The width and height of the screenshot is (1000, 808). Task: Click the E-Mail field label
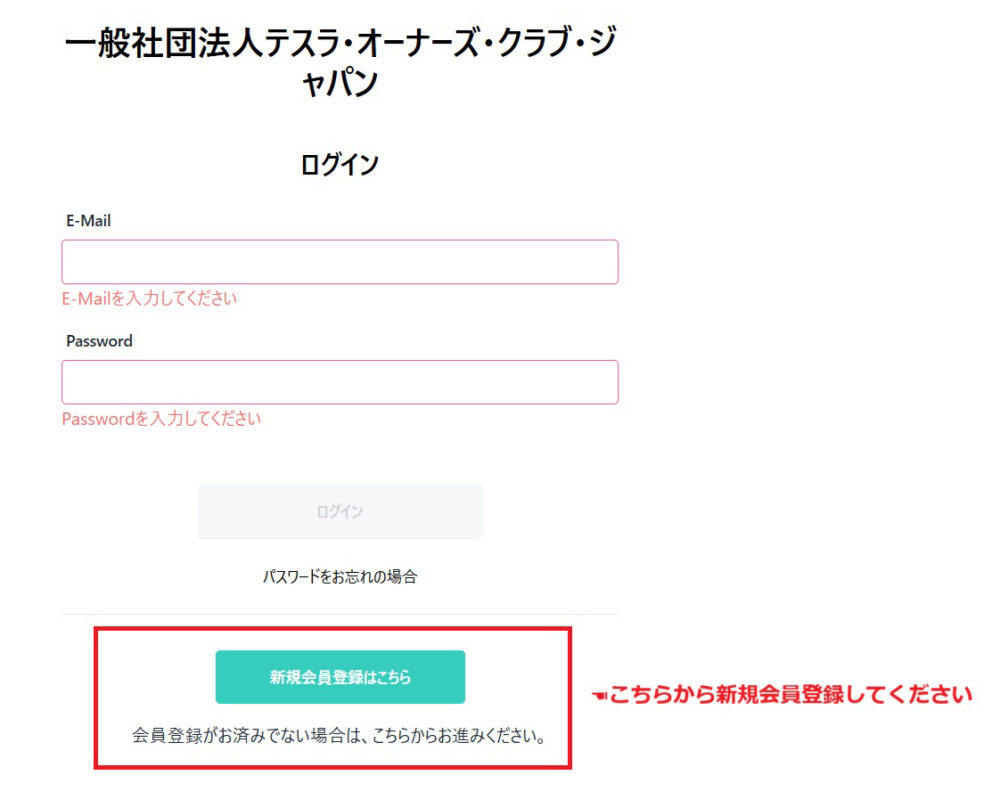coord(88,221)
